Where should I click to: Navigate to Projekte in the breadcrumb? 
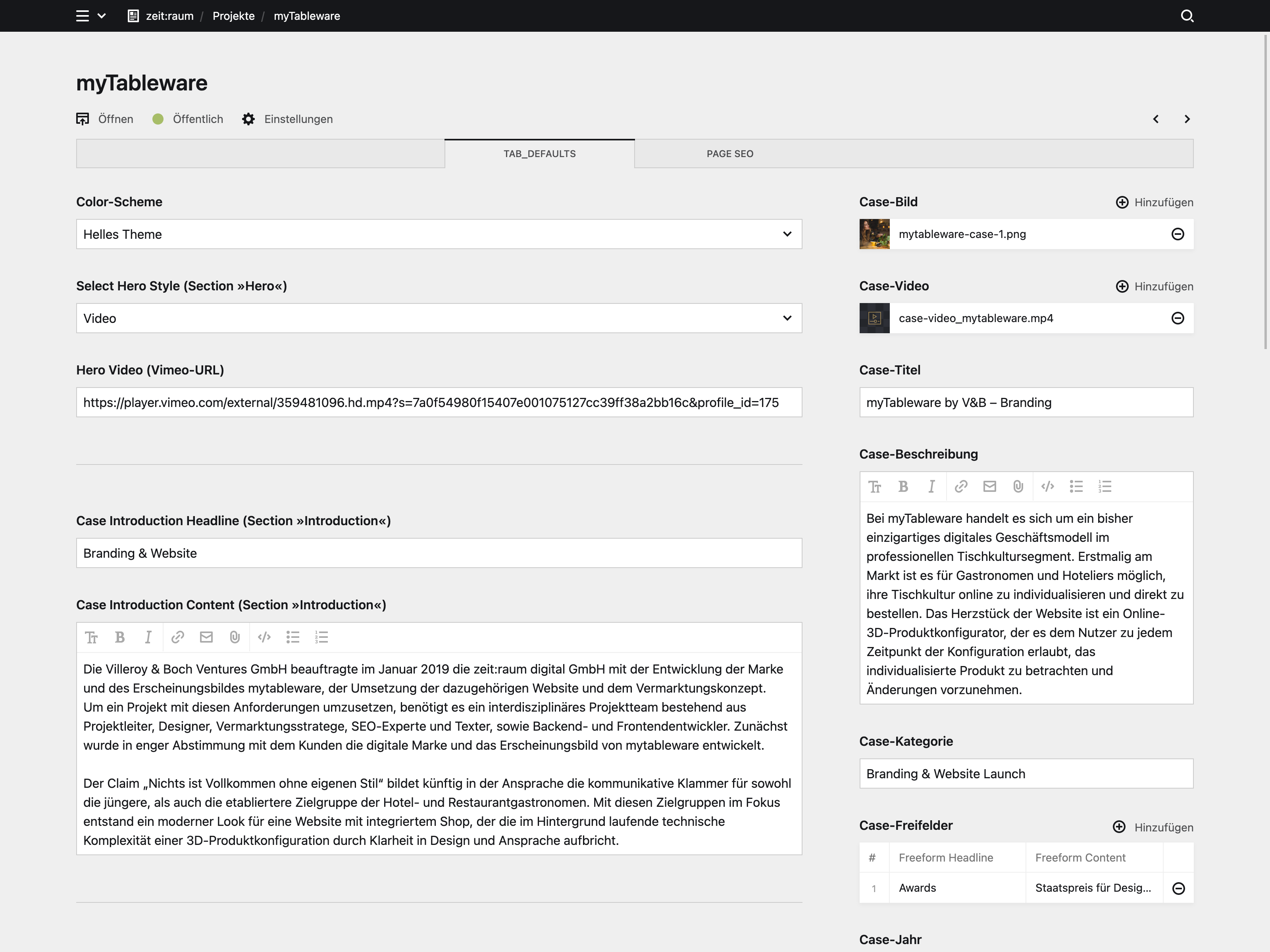[233, 15]
